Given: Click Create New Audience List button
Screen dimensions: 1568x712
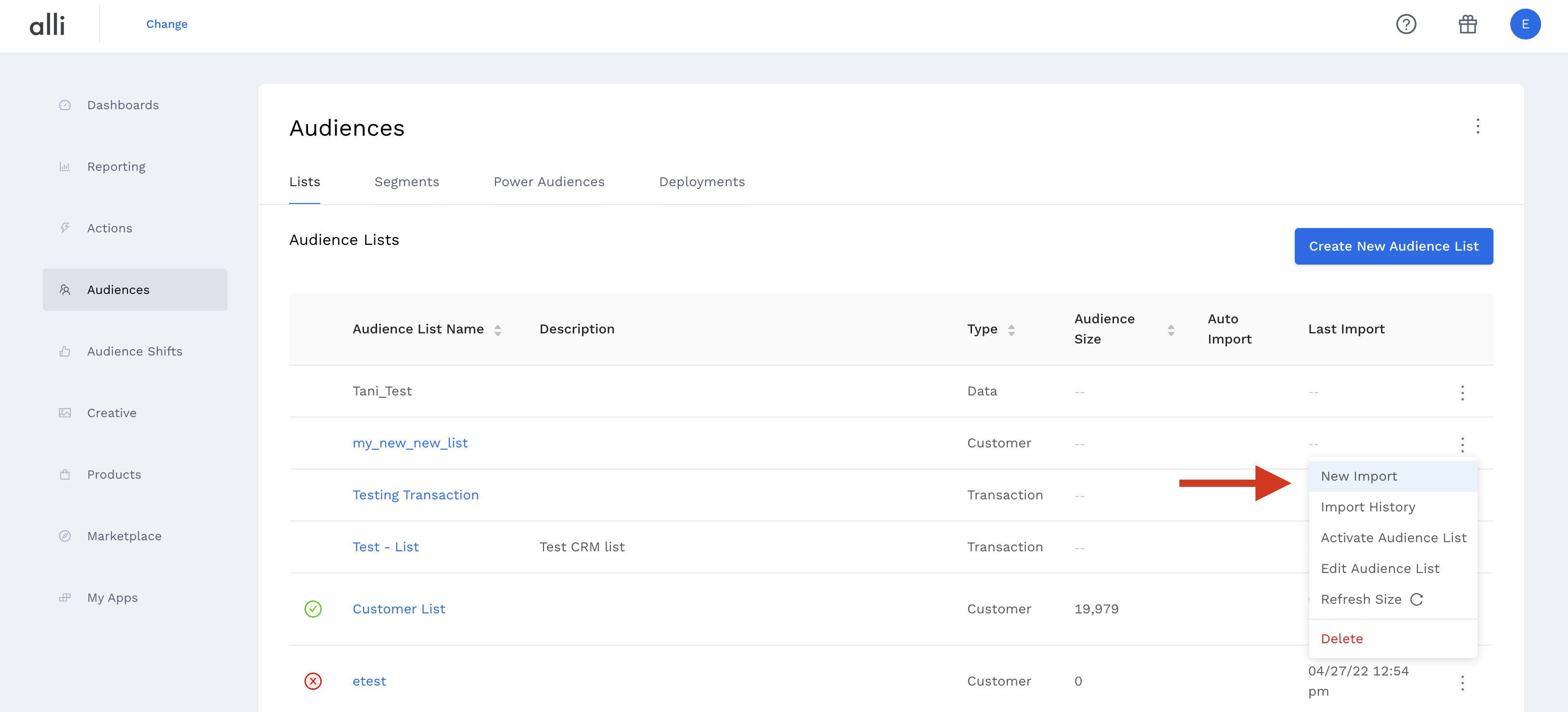Looking at the screenshot, I should point(1393,246).
